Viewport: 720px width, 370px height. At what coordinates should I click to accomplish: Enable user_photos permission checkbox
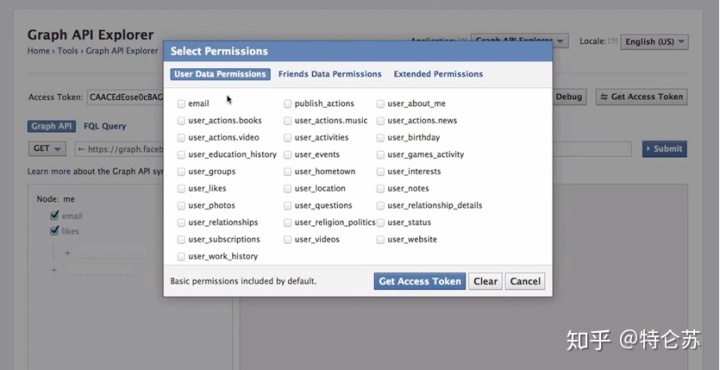pos(181,206)
